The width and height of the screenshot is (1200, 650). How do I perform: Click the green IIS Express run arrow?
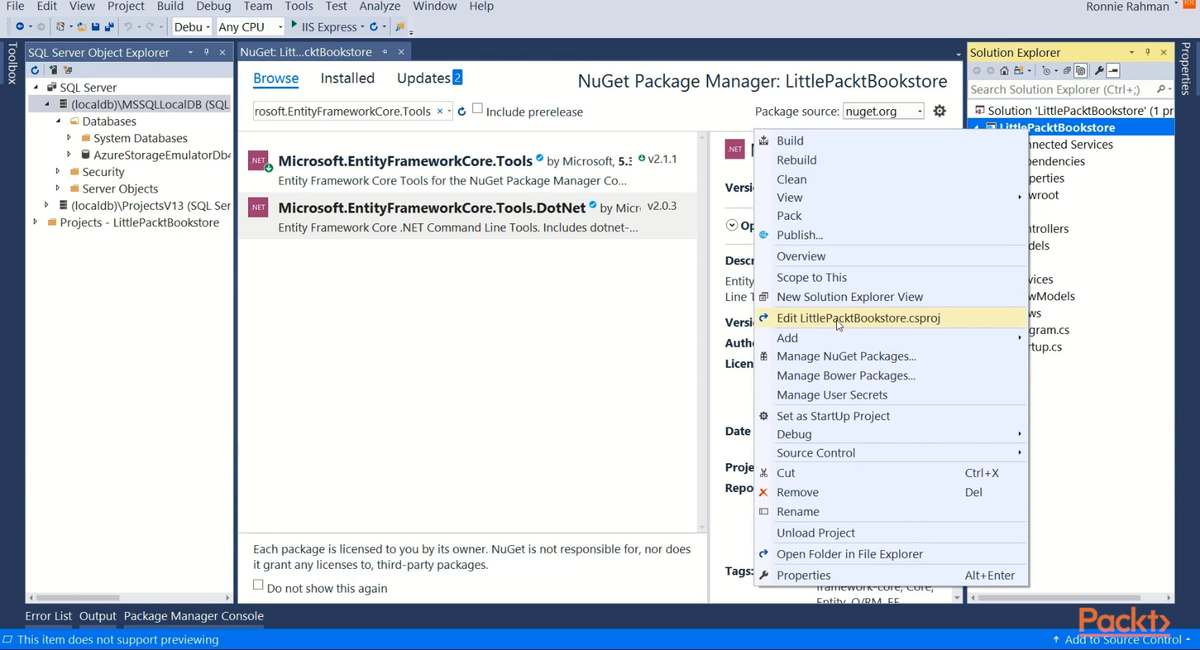coord(294,25)
